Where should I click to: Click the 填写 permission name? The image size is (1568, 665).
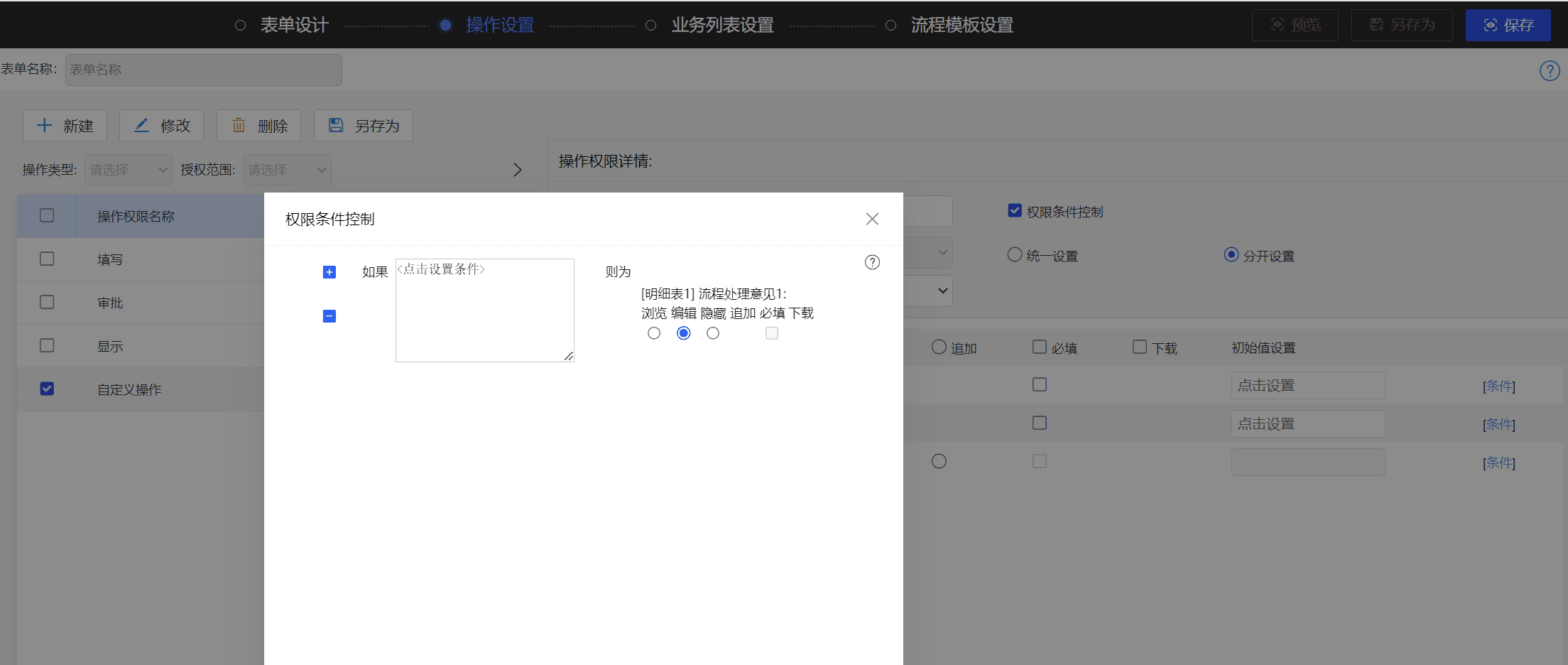pyautogui.click(x=110, y=260)
